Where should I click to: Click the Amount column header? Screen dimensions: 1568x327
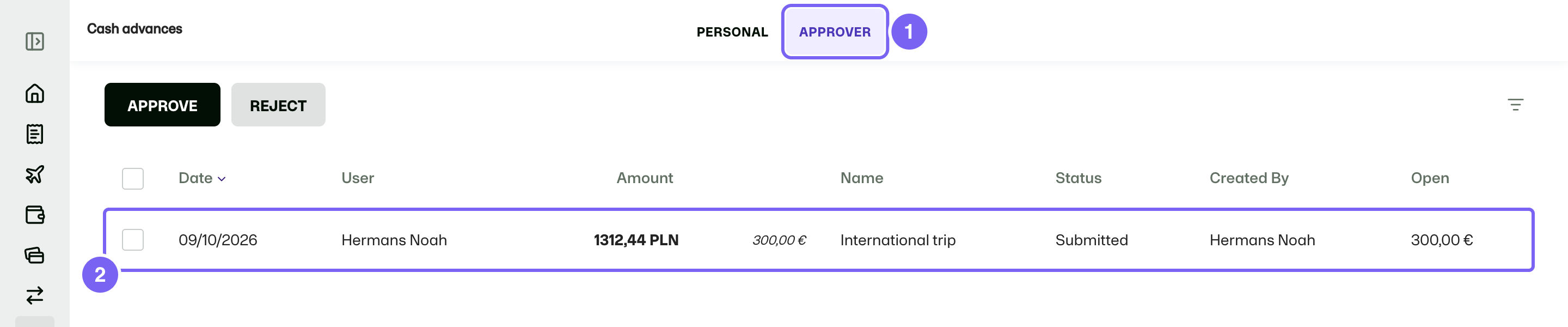(645, 178)
